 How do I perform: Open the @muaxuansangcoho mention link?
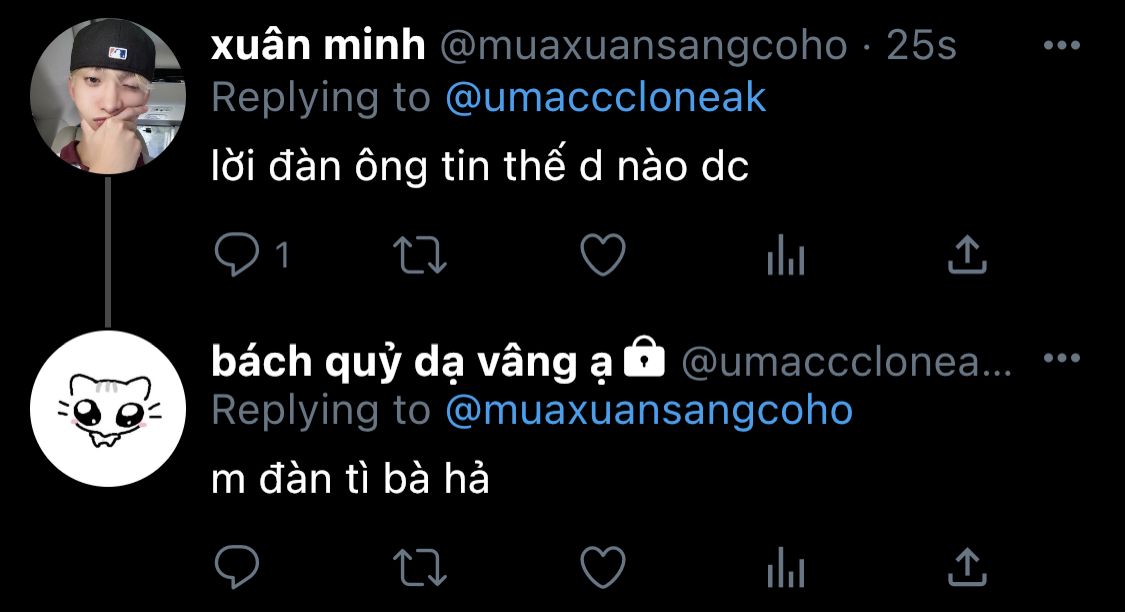point(649,412)
